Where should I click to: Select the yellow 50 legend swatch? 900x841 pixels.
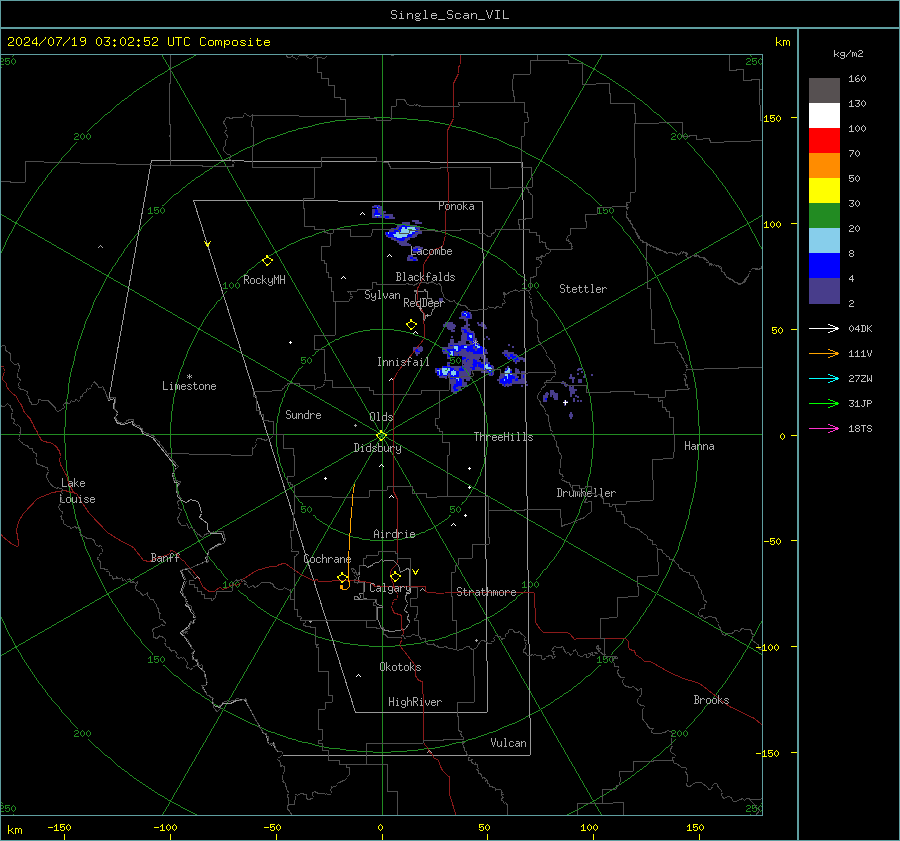pyautogui.click(x=824, y=191)
